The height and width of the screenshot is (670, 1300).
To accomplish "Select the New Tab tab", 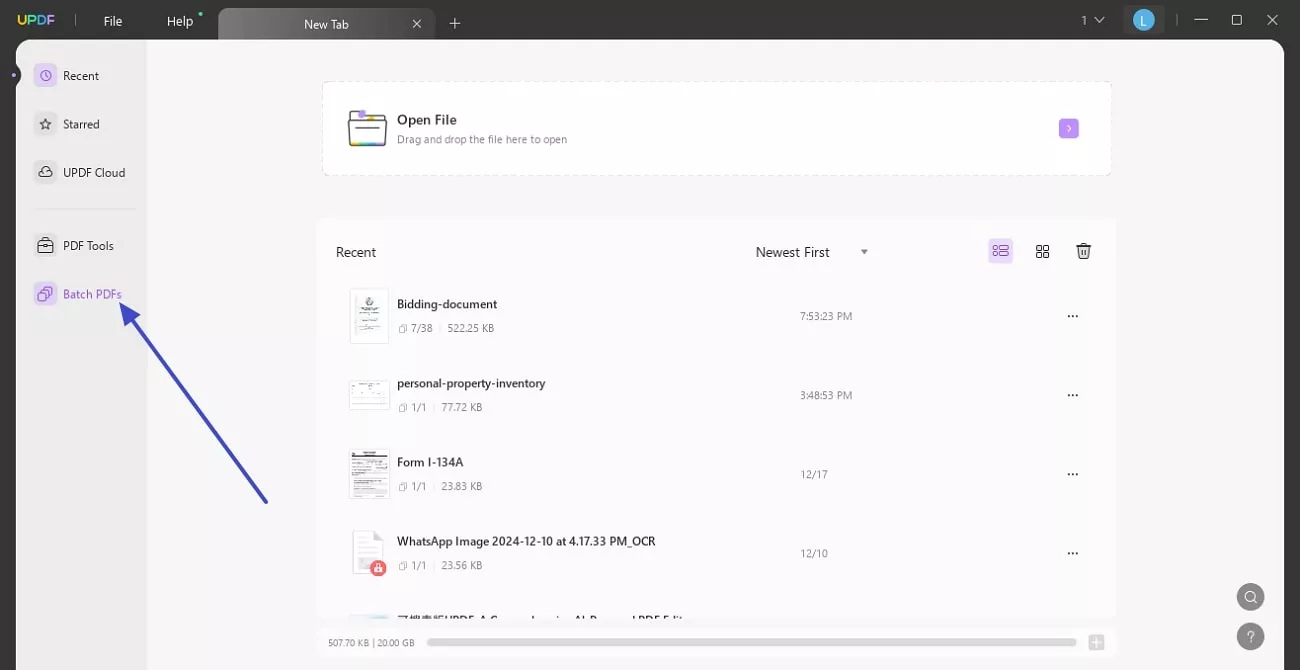I will pyautogui.click(x=326, y=23).
